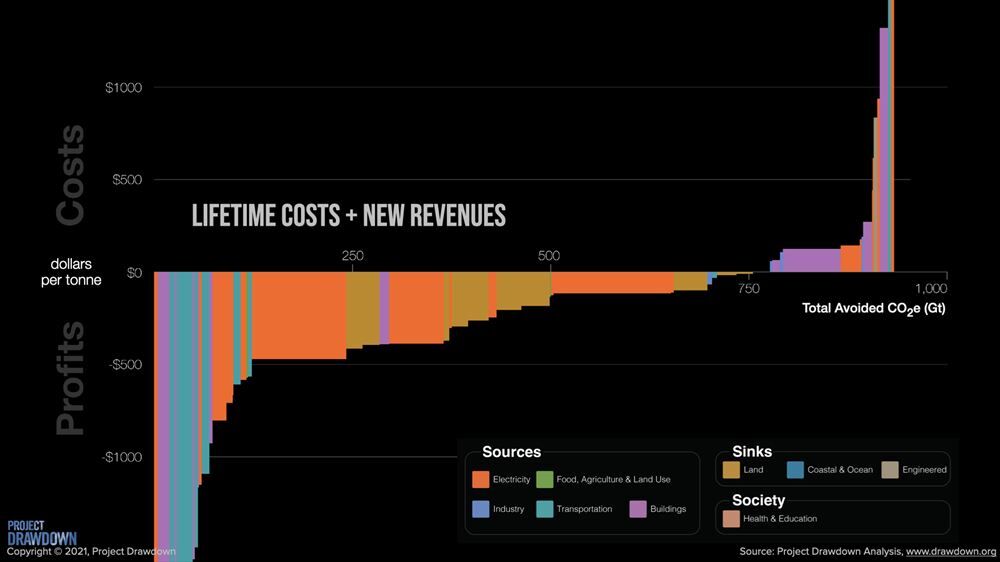Select the Health & Education legend swatch

(731, 519)
